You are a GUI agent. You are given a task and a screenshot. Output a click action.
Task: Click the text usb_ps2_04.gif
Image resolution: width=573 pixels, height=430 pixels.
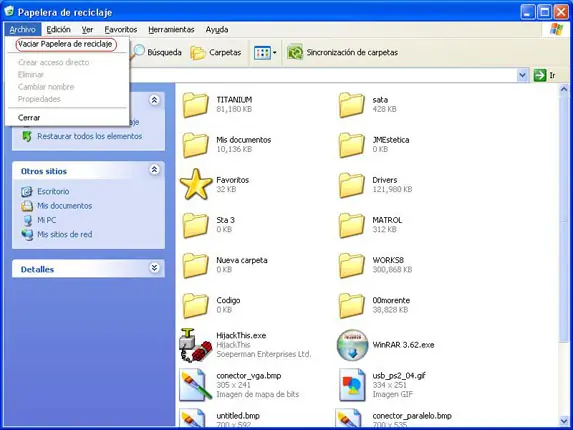pos(399,376)
